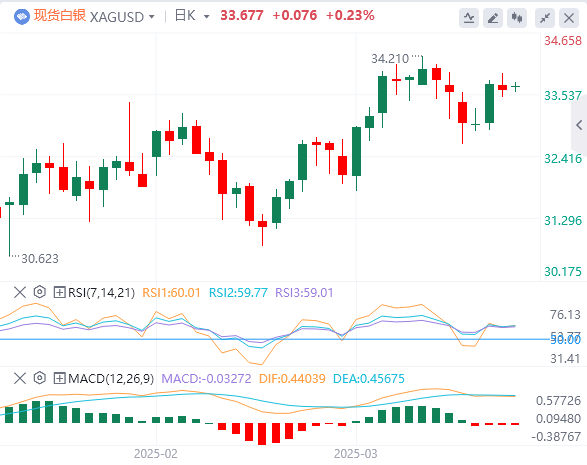587x465 pixels.
Task: Click the 33.537 price axis label
Action: point(563,96)
